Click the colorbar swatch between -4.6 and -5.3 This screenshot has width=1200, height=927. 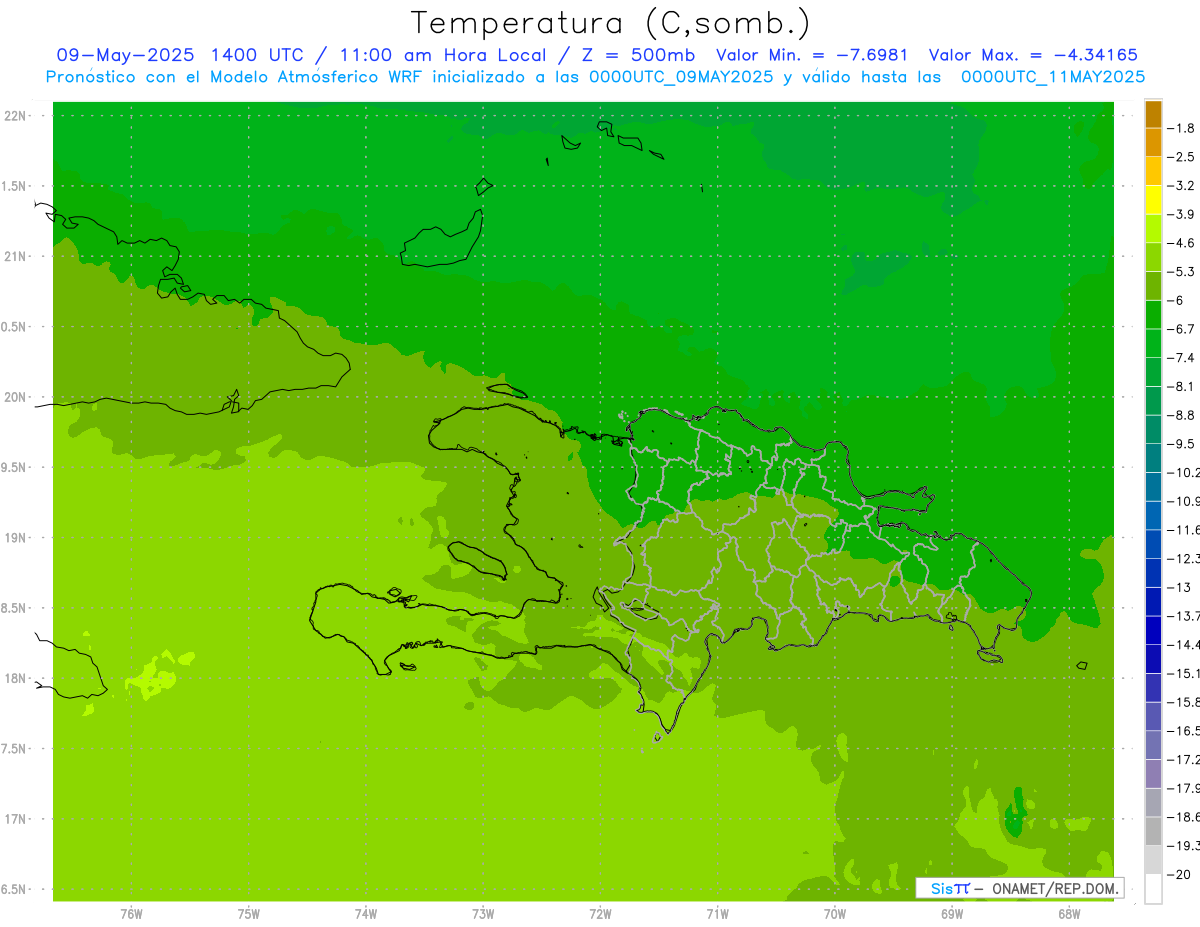point(1154,257)
